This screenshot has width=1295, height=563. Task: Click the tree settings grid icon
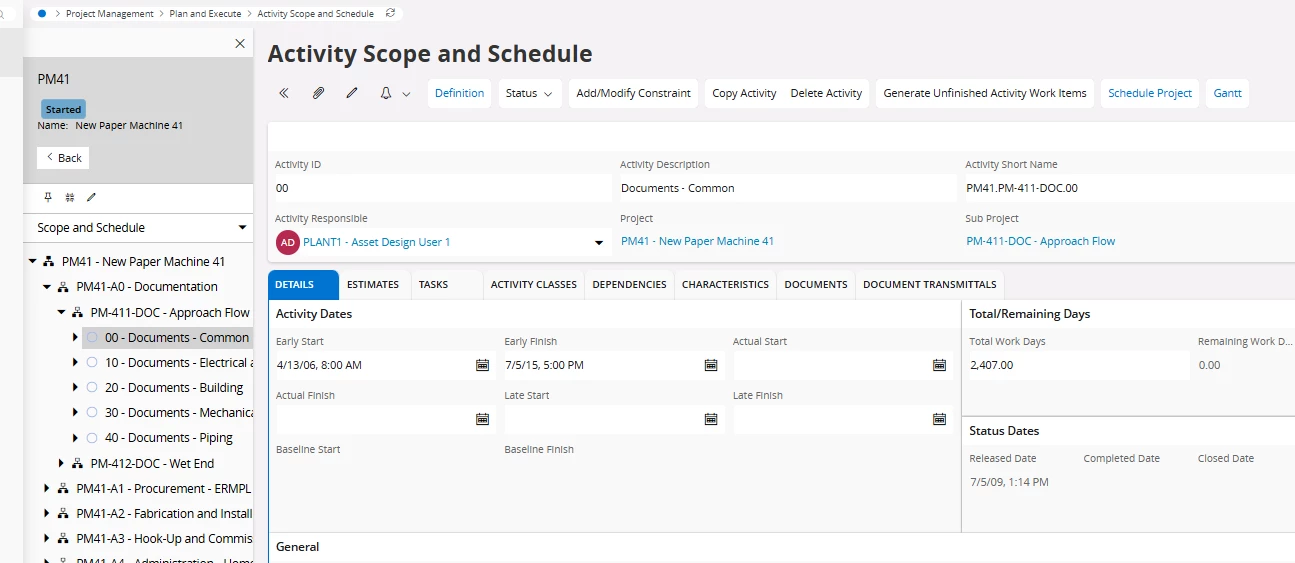coord(70,198)
